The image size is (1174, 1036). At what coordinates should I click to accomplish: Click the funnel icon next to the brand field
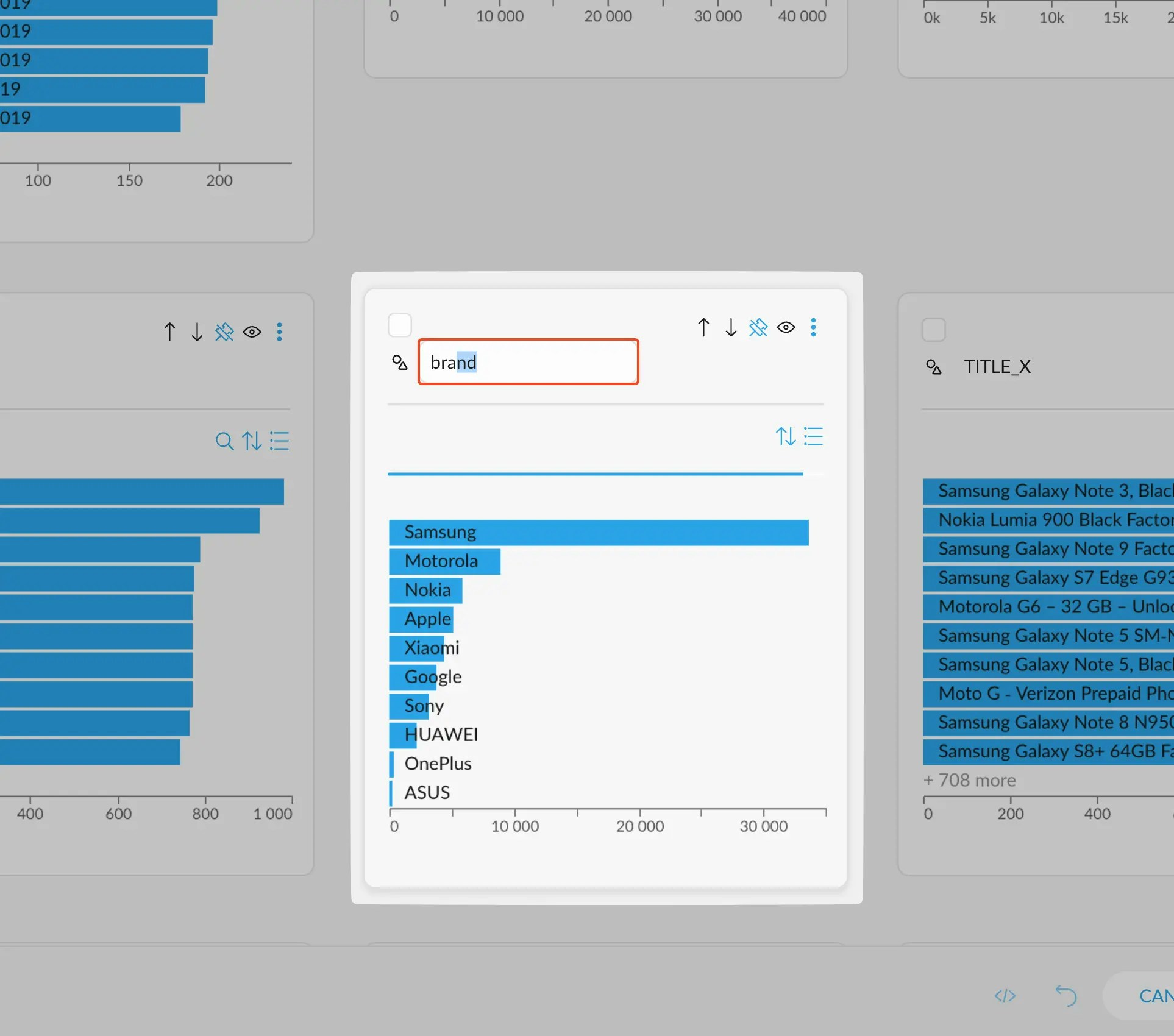(x=399, y=362)
